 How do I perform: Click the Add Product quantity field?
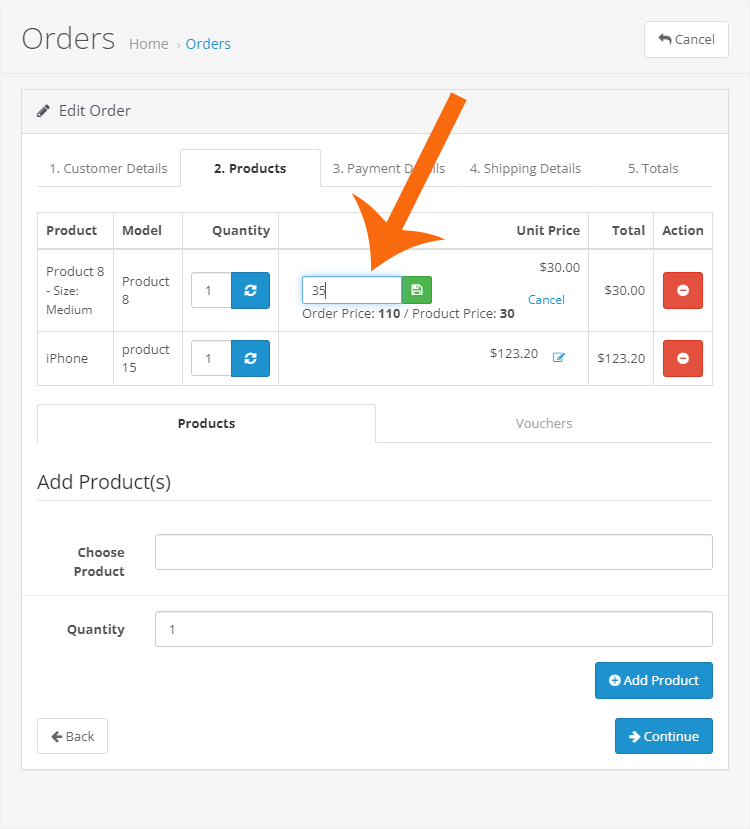[433, 629]
